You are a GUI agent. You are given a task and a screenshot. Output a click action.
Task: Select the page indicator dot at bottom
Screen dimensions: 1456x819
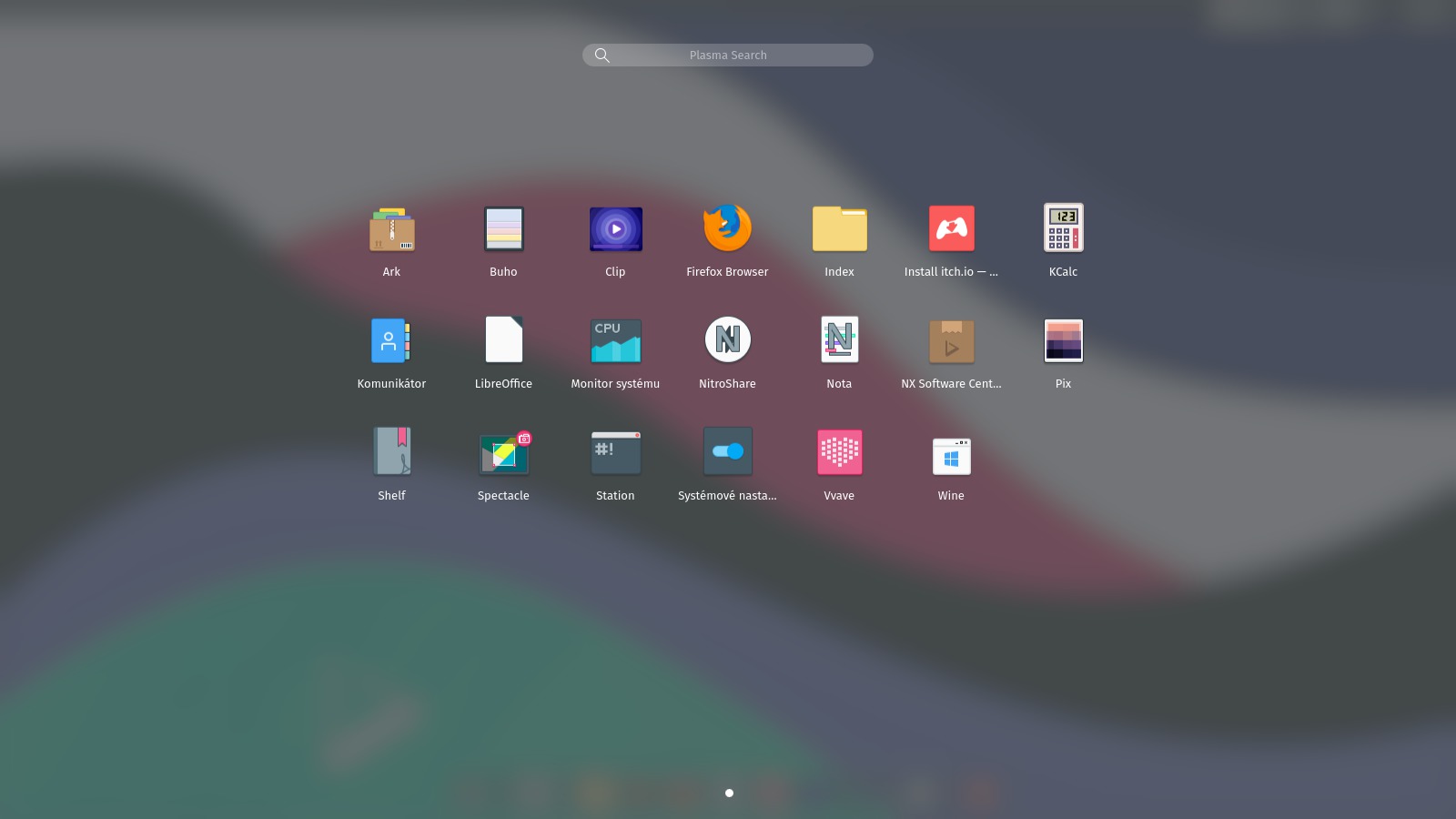(x=729, y=793)
